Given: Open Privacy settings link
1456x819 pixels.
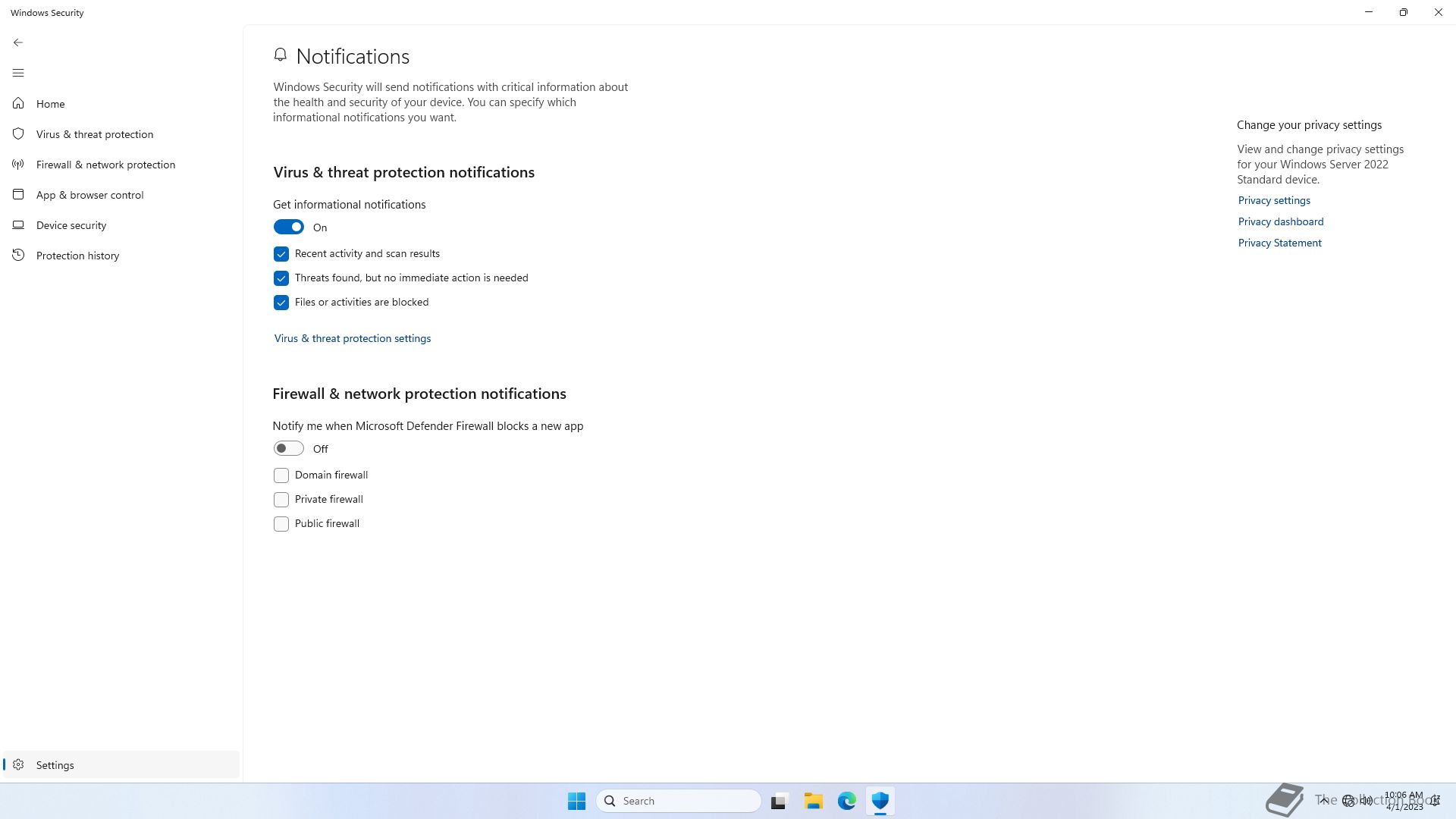Looking at the screenshot, I should click(x=1274, y=200).
